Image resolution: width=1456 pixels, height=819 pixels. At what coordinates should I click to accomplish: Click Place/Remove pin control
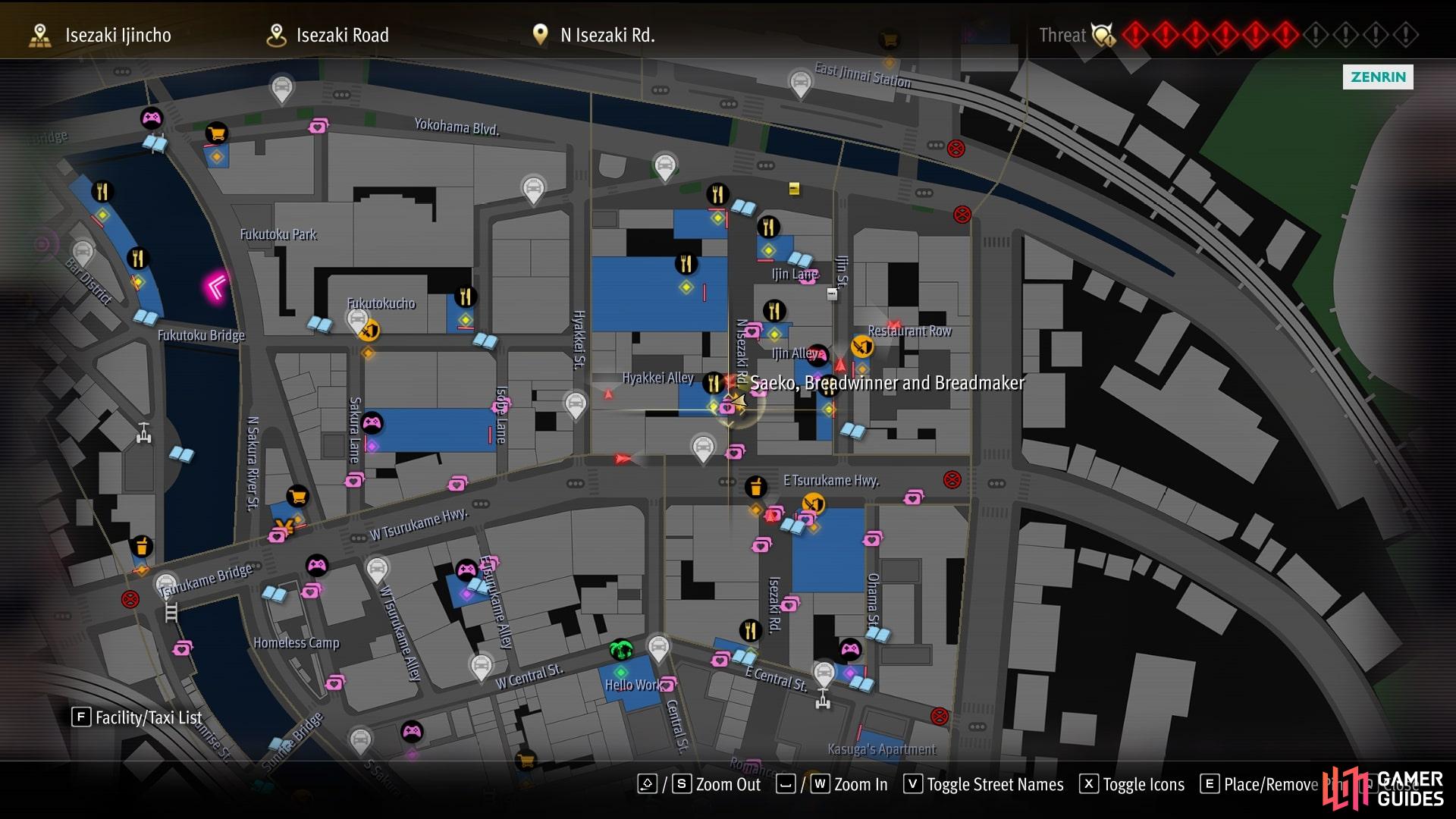tap(1260, 785)
